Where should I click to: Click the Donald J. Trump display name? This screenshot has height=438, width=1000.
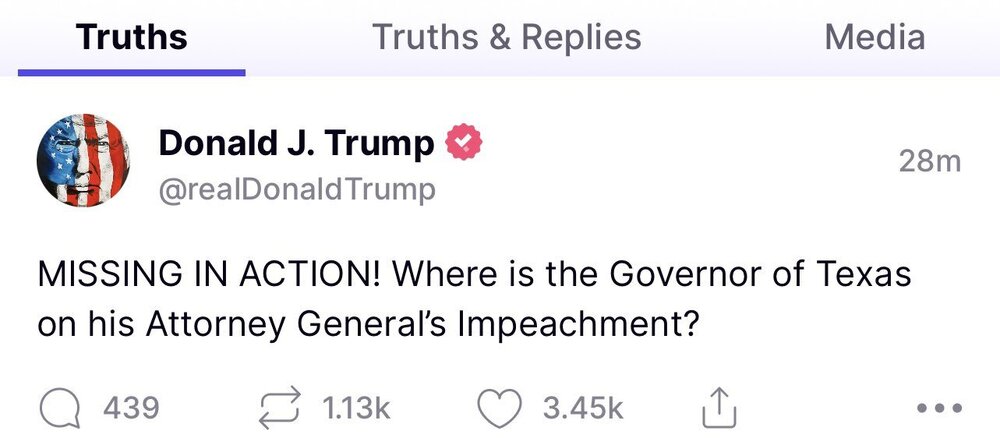[296, 145]
